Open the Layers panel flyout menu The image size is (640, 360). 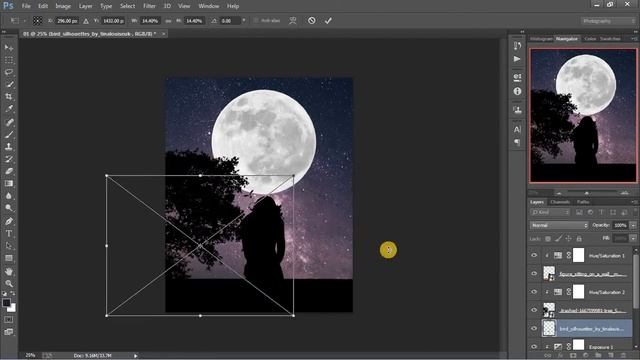[x=633, y=202]
